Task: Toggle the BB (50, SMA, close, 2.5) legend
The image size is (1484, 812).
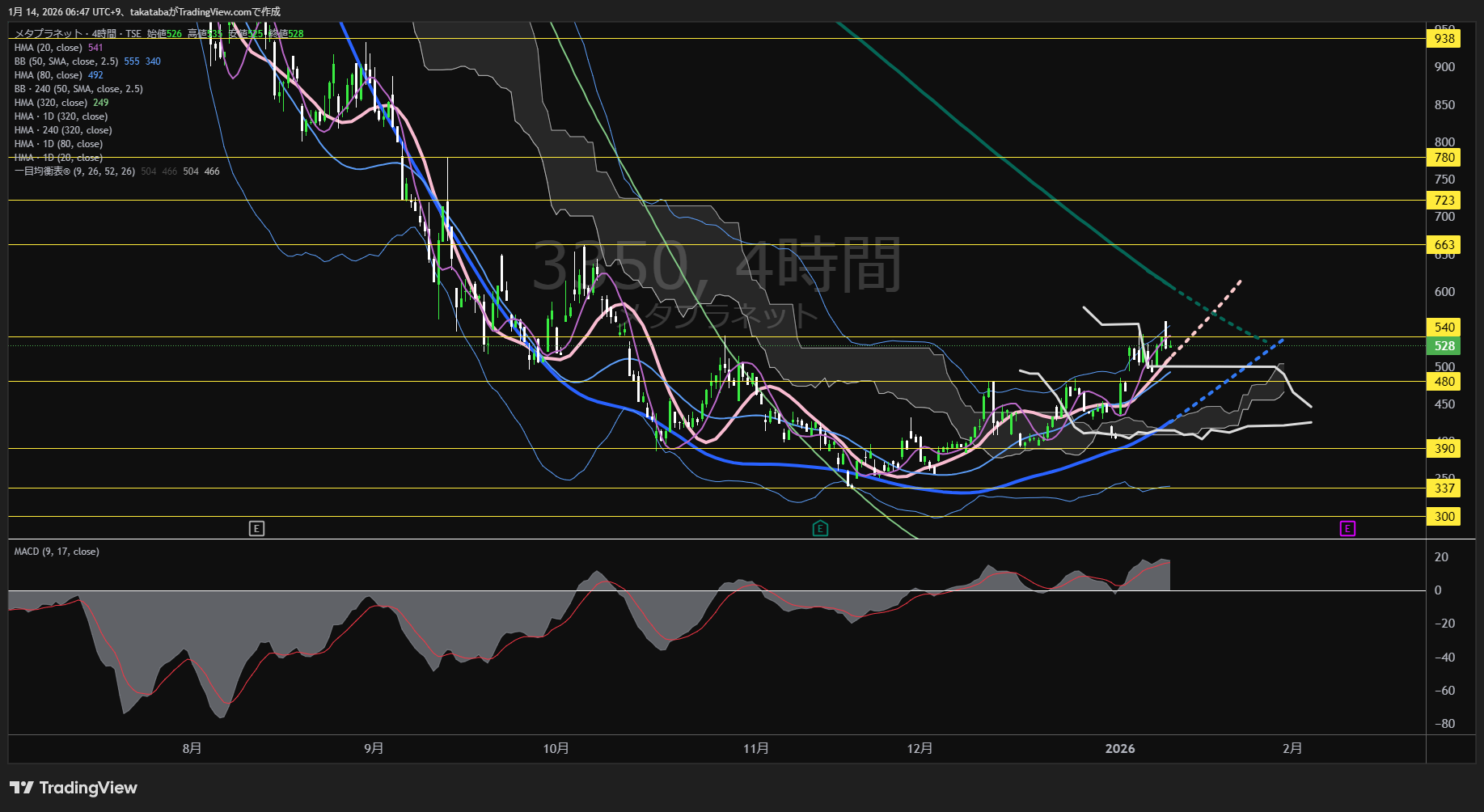Action: [x=66, y=61]
